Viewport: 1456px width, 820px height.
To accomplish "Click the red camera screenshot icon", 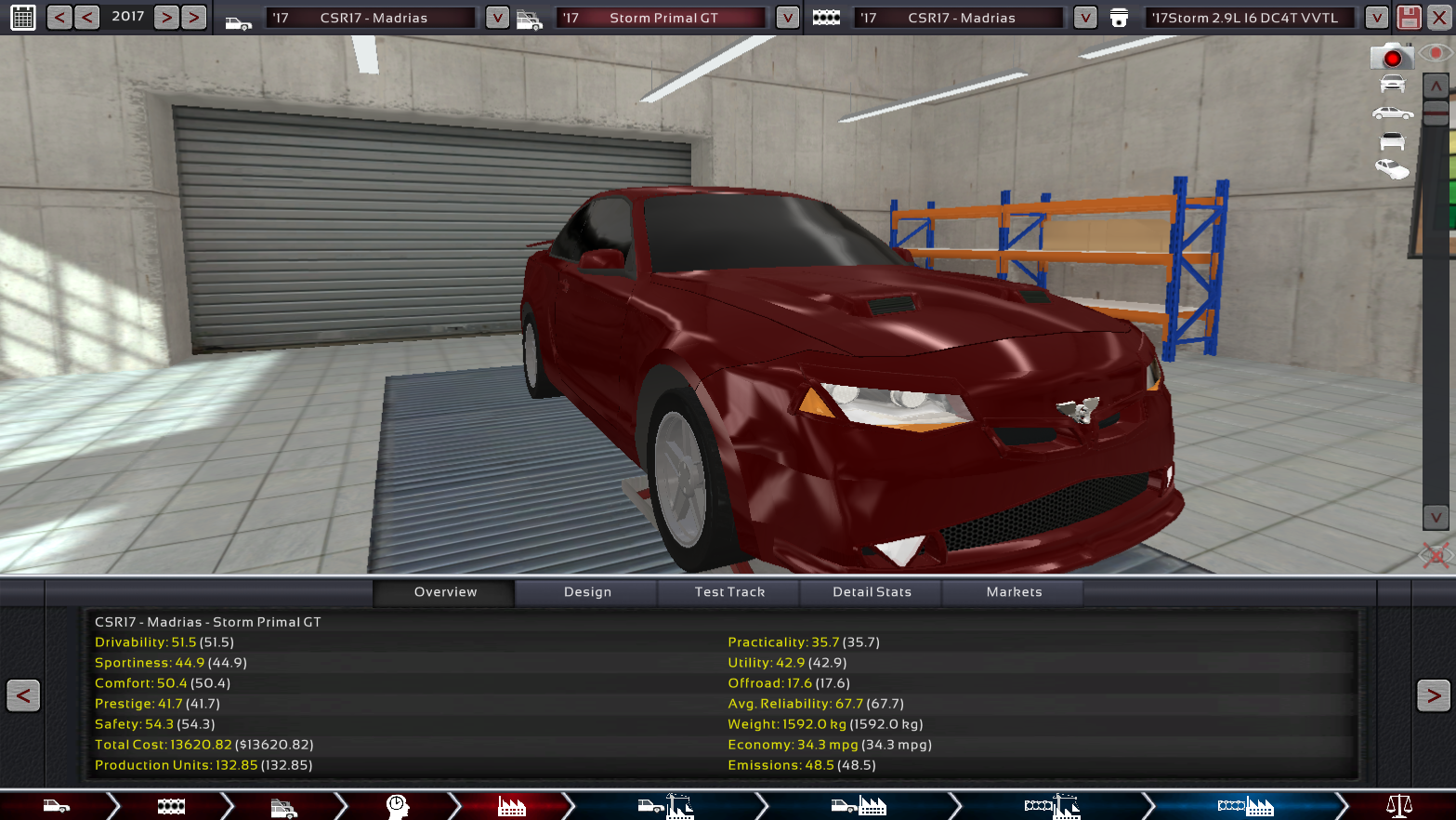I will (x=1391, y=58).
